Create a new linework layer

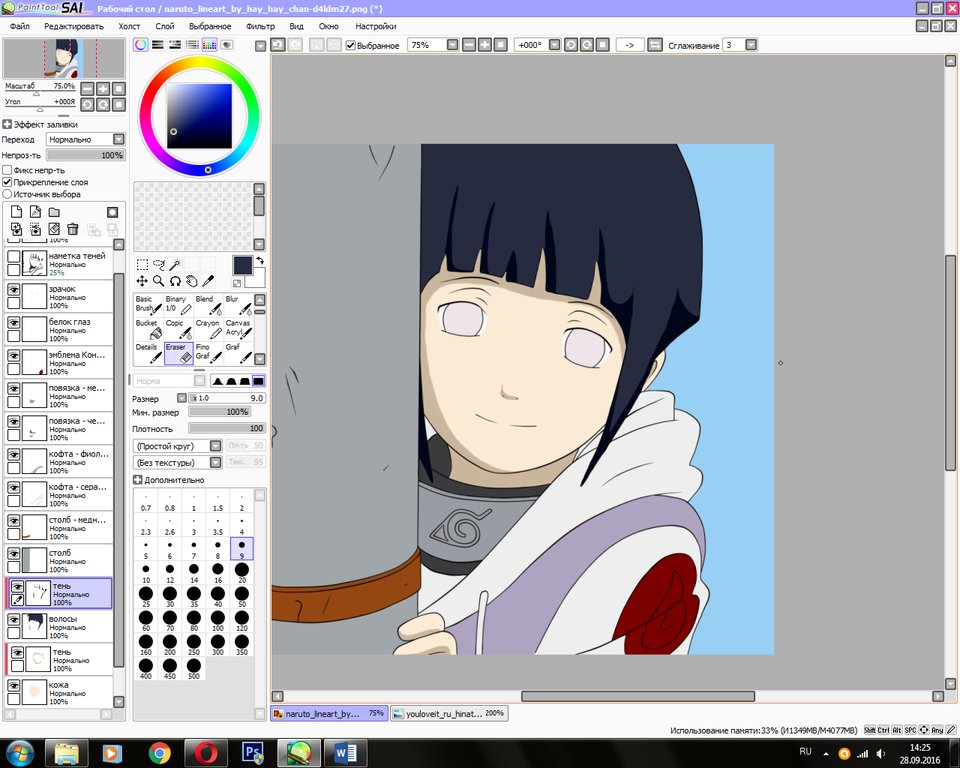(x=36, y=212)
